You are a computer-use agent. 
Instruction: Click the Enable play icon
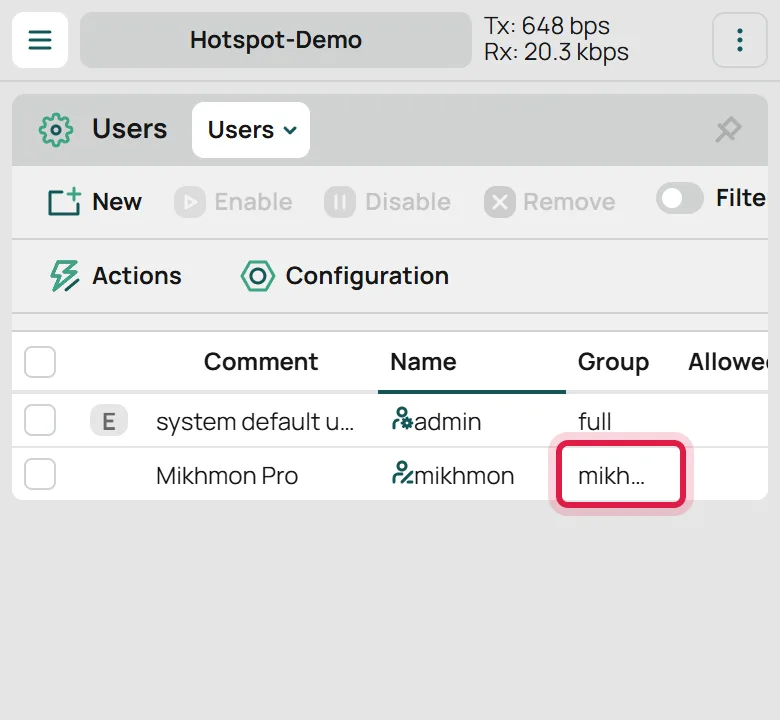point(190,202)
